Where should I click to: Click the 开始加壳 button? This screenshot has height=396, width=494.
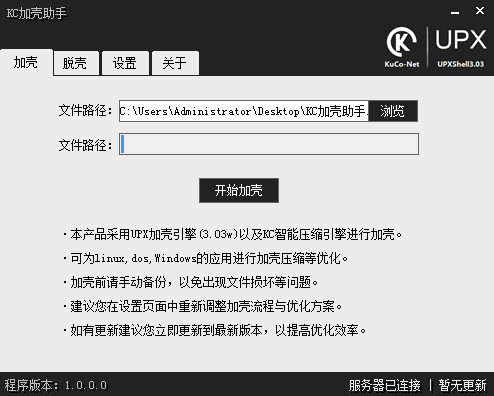pos(239,190)
